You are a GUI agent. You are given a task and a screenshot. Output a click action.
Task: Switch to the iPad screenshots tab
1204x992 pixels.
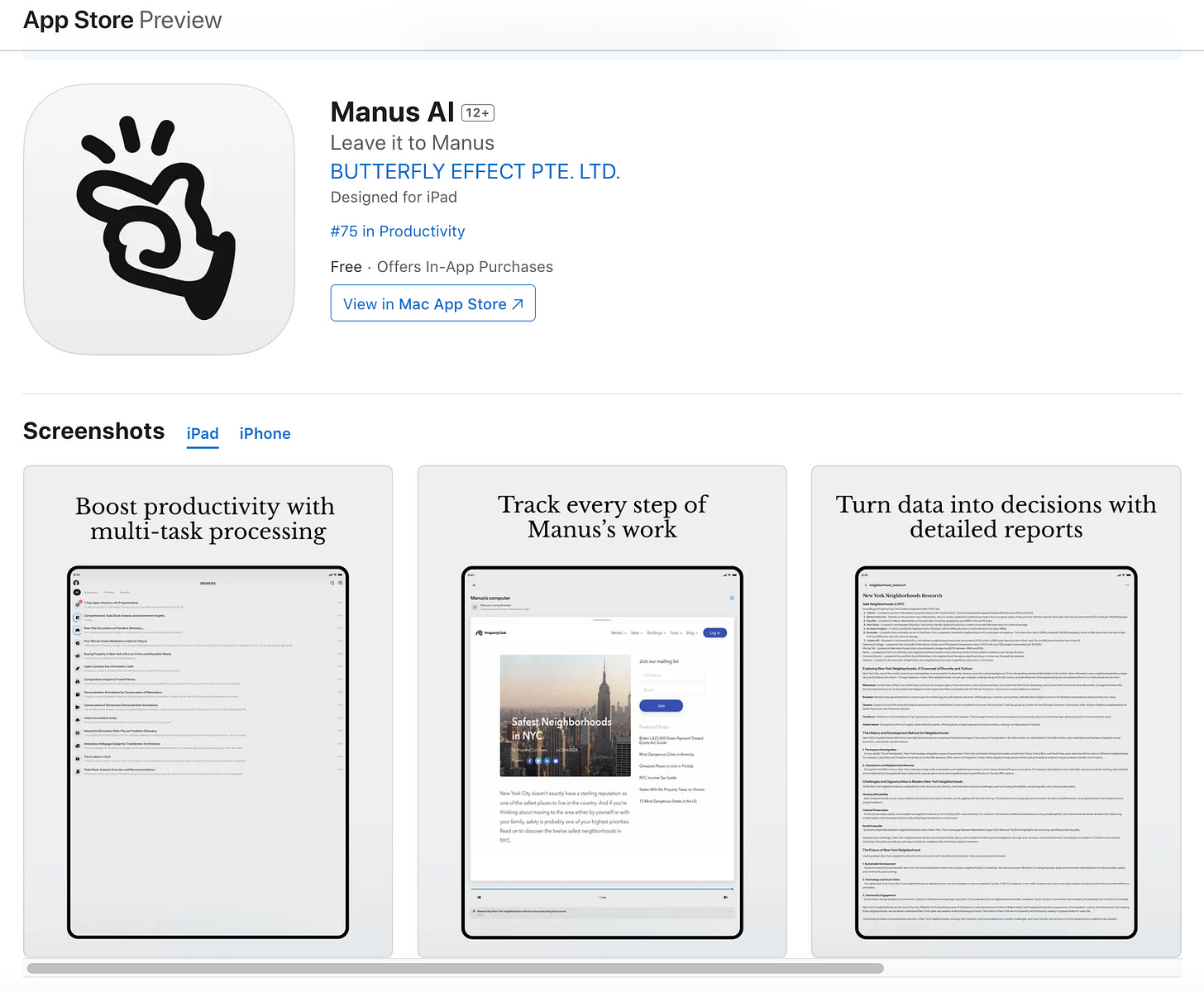[203, 433]
